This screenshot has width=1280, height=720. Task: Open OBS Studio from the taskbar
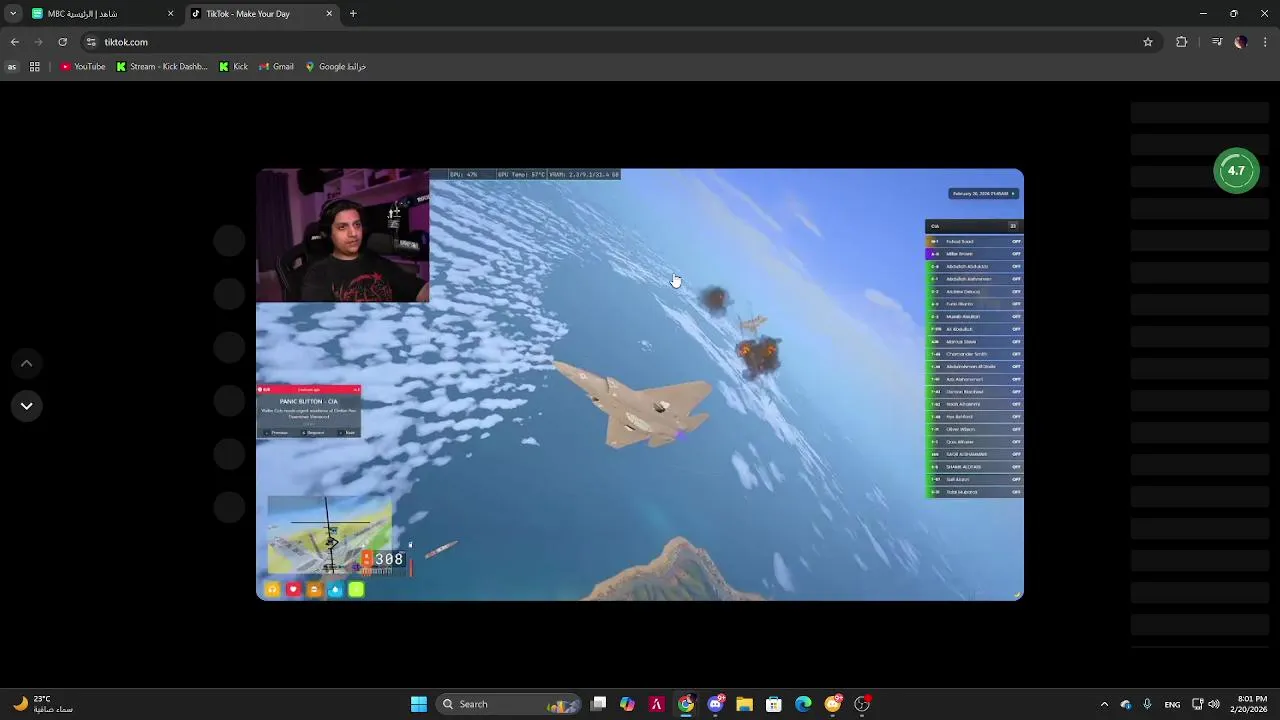click(x=862, y=704)
